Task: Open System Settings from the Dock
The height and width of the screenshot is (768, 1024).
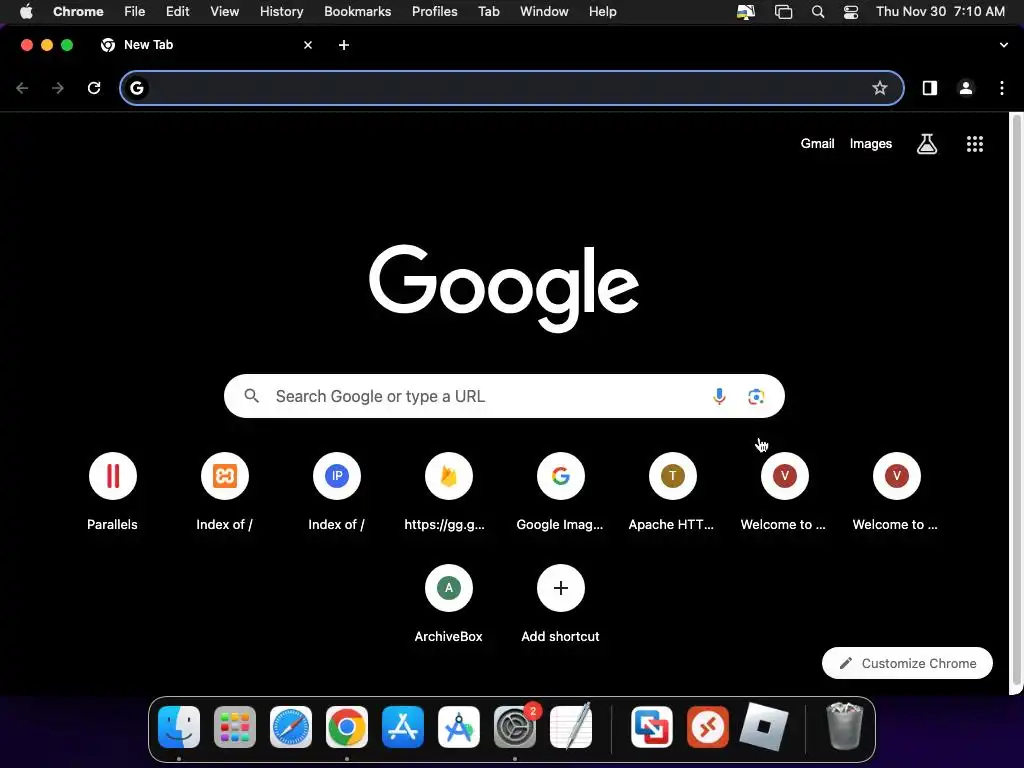Action: (x=515, y=727)
